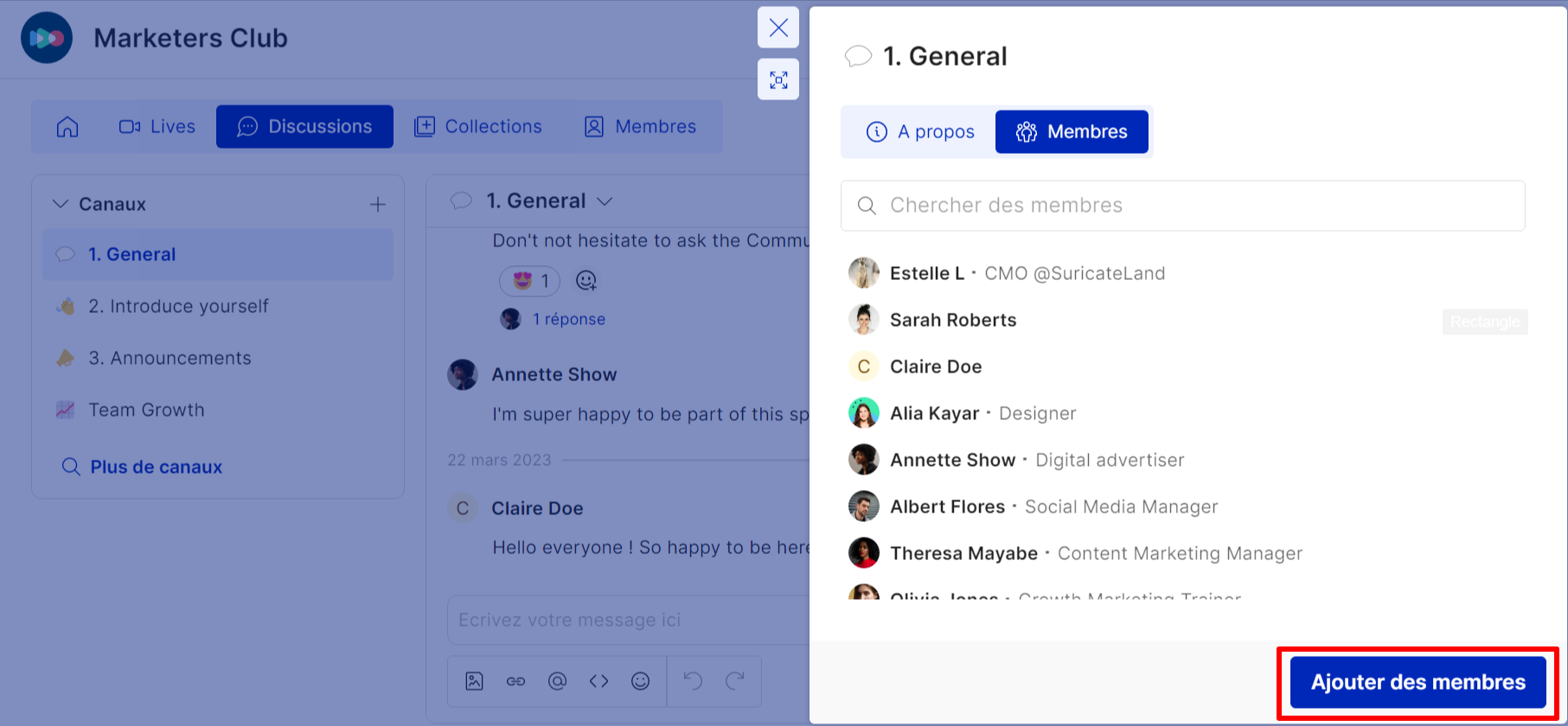The height and width of the screenshot is (726, 1568).
Task: Open emoji picker in message toolbar
Action: 640,681
